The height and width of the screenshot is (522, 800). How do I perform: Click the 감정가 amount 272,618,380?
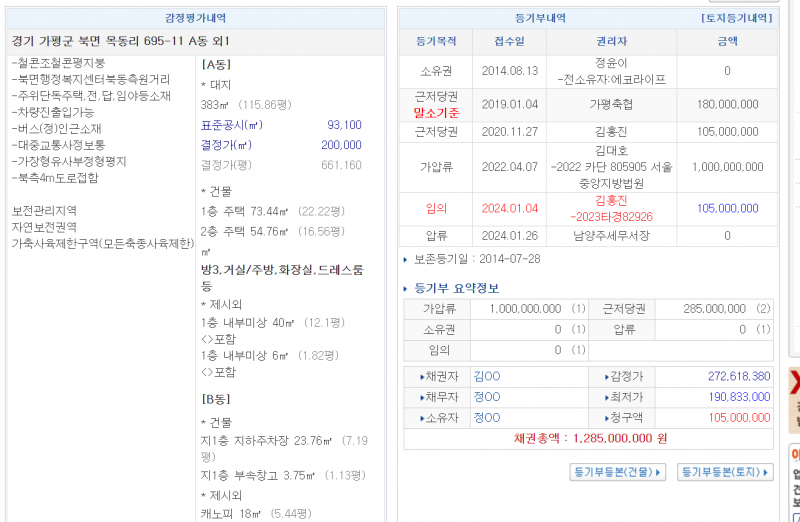[738, 376]
